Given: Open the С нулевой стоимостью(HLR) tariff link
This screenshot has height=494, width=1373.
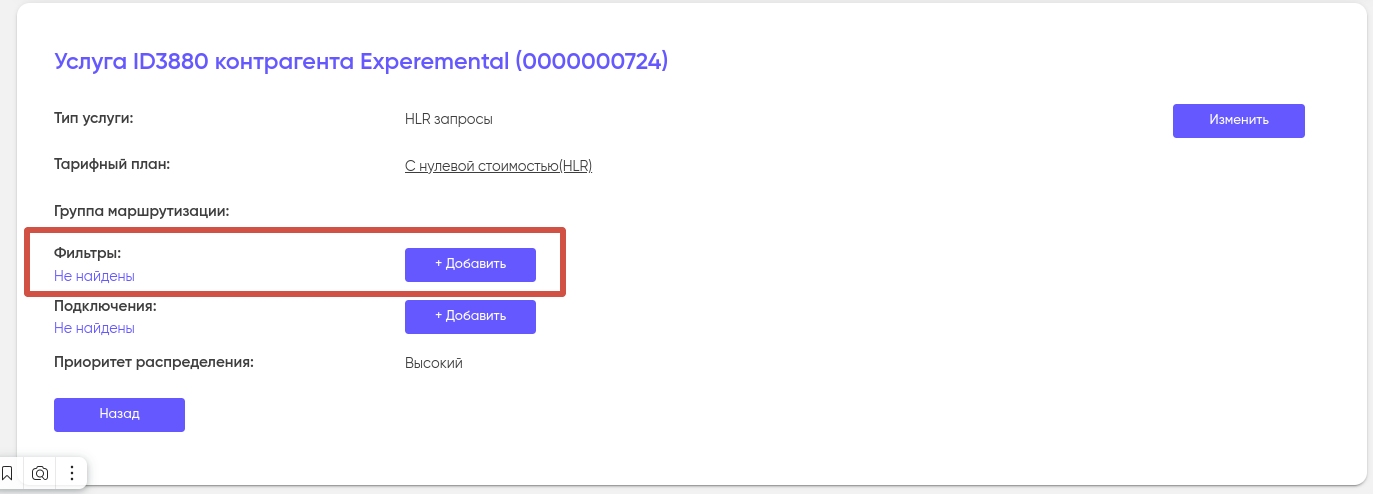Looking at the screenshot, I should point(498,166).
